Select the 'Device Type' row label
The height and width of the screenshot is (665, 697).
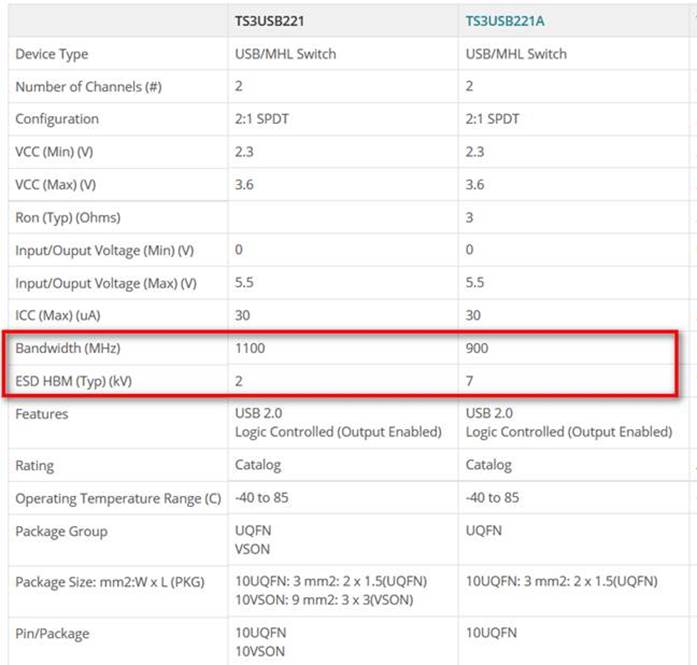point(52,54)
